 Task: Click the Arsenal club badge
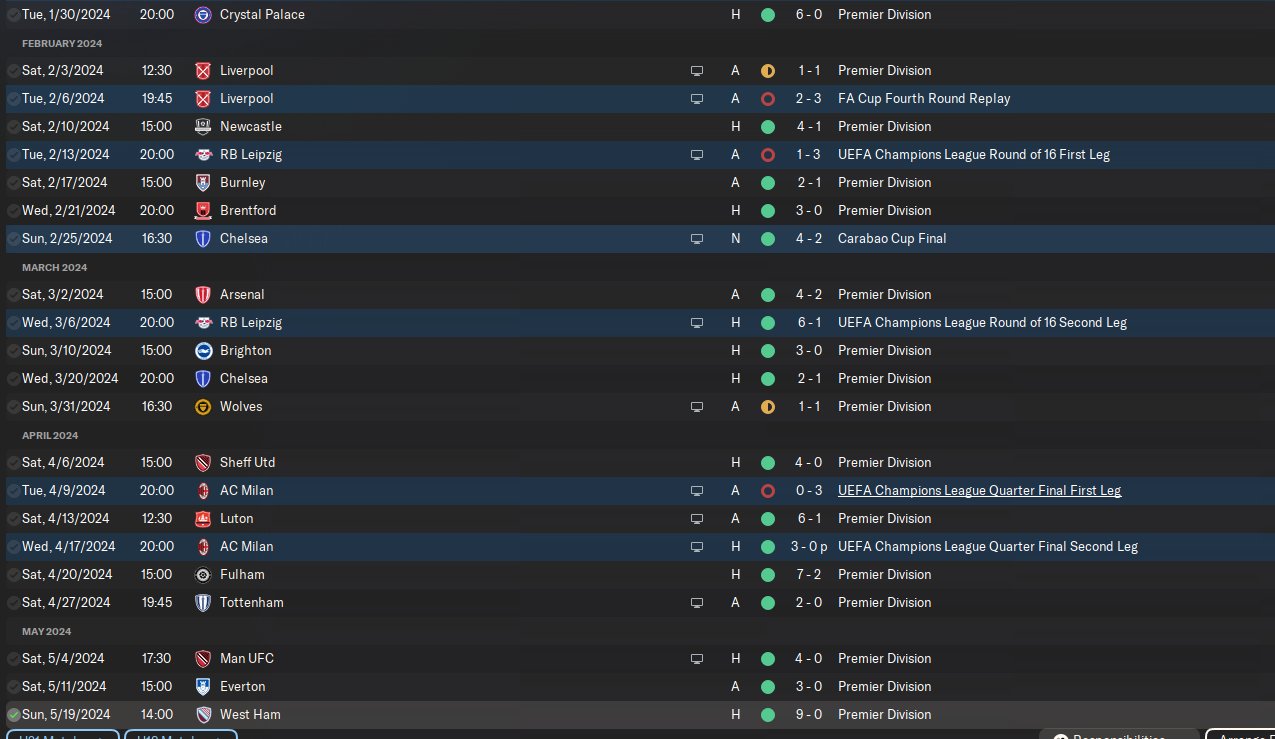click(x=203, y=295)
